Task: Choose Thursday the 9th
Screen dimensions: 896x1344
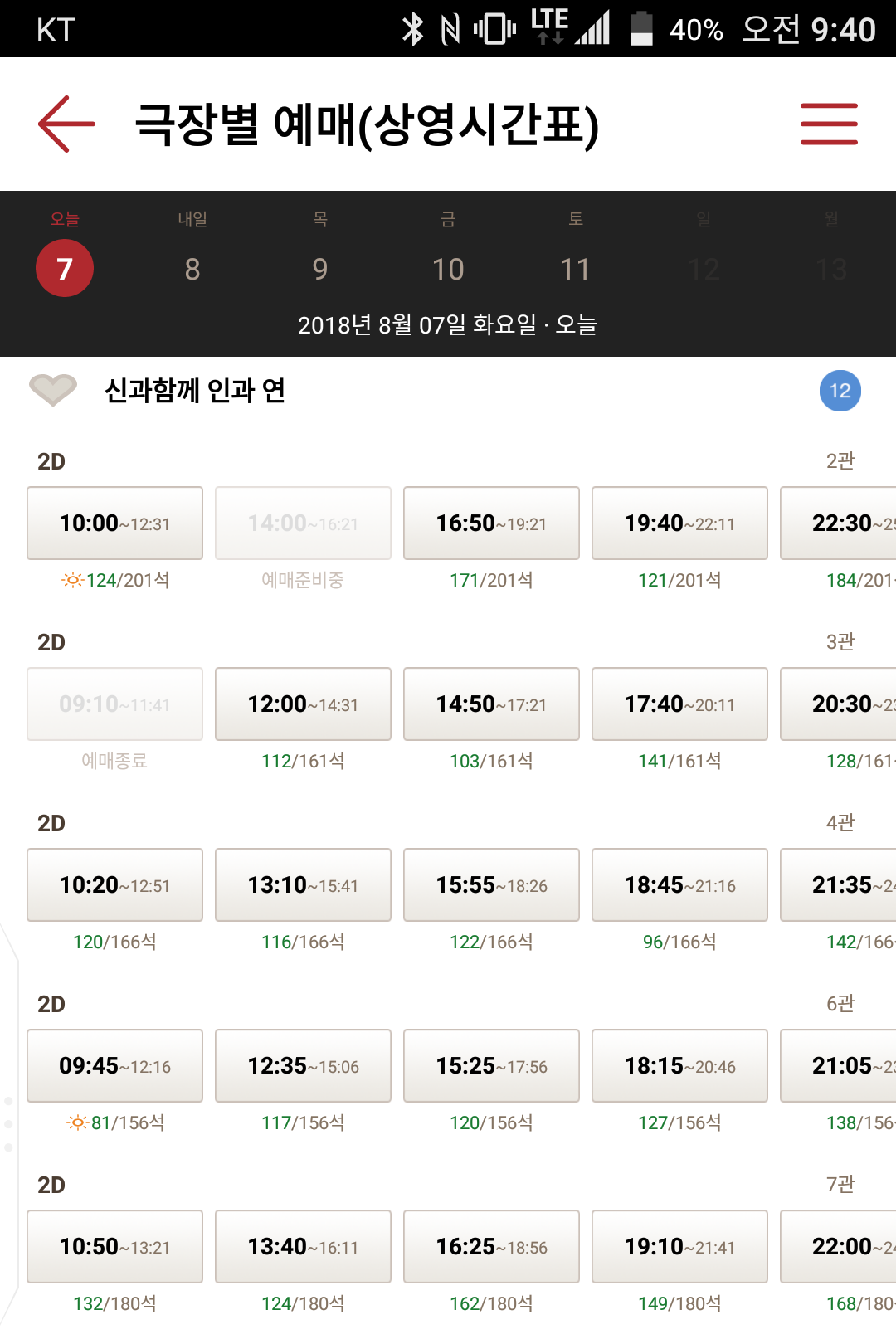Action: coord(320,268)
